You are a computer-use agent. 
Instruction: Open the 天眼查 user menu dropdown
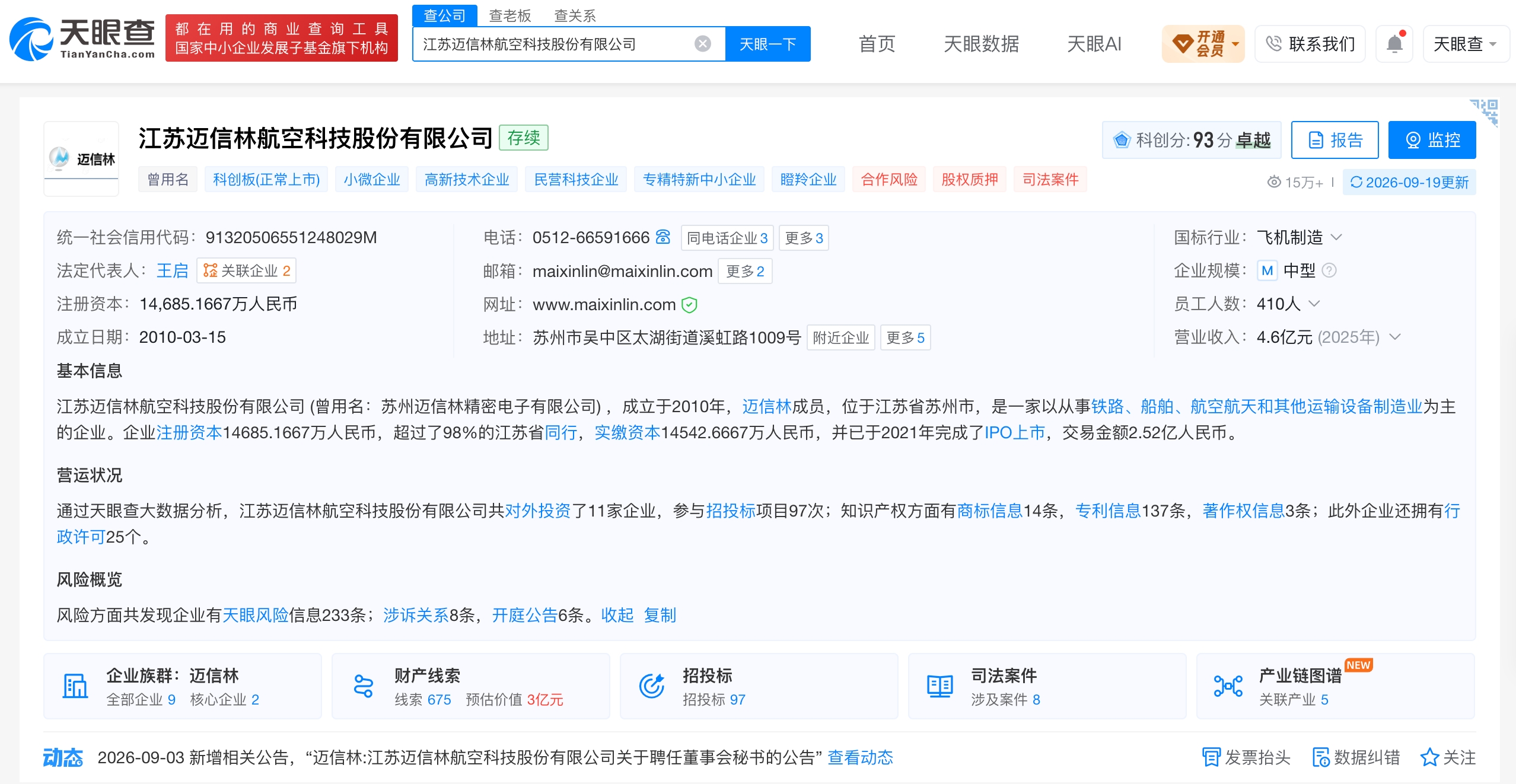[1466, 43]
